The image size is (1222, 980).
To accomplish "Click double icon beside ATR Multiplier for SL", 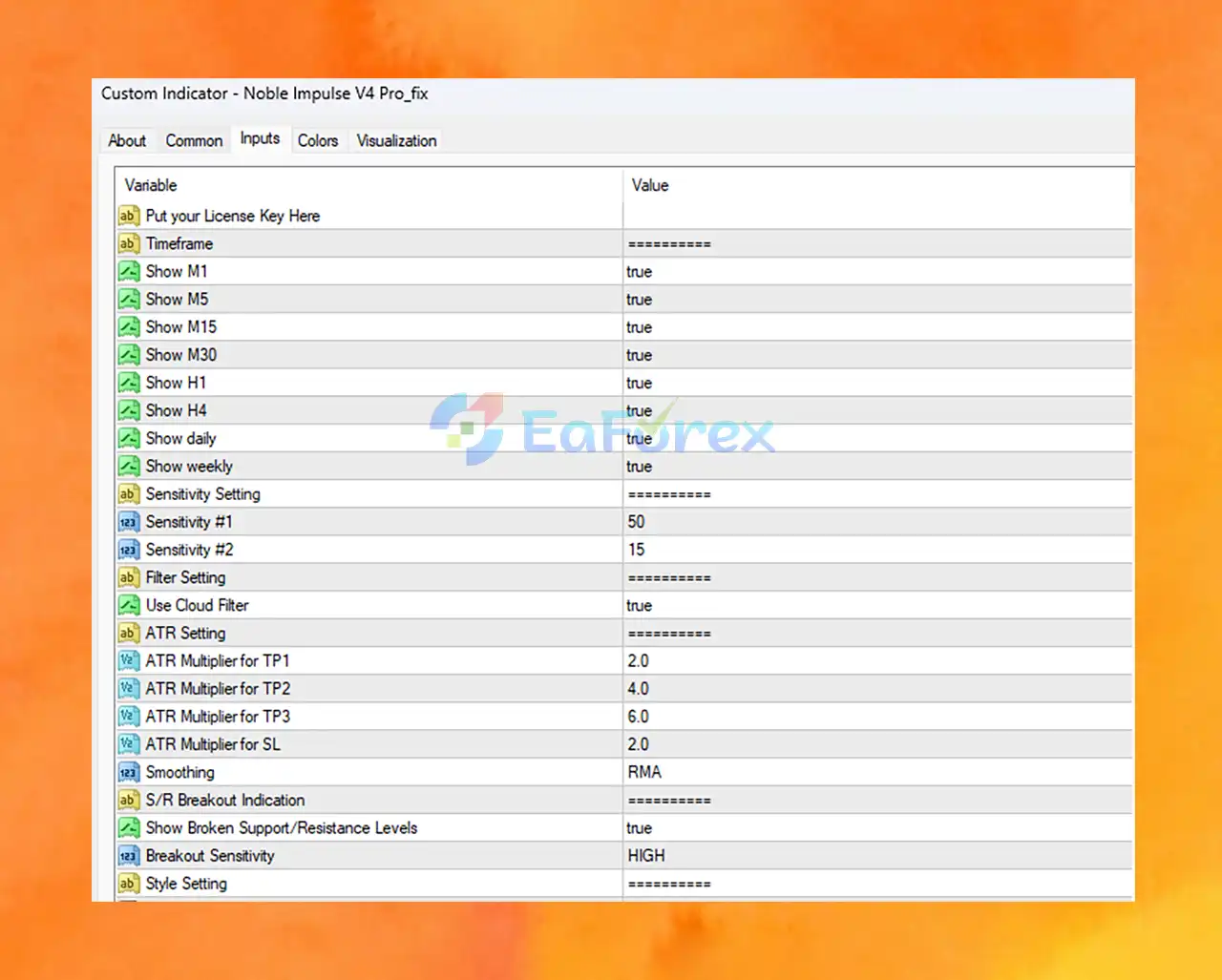I will 129,744.
